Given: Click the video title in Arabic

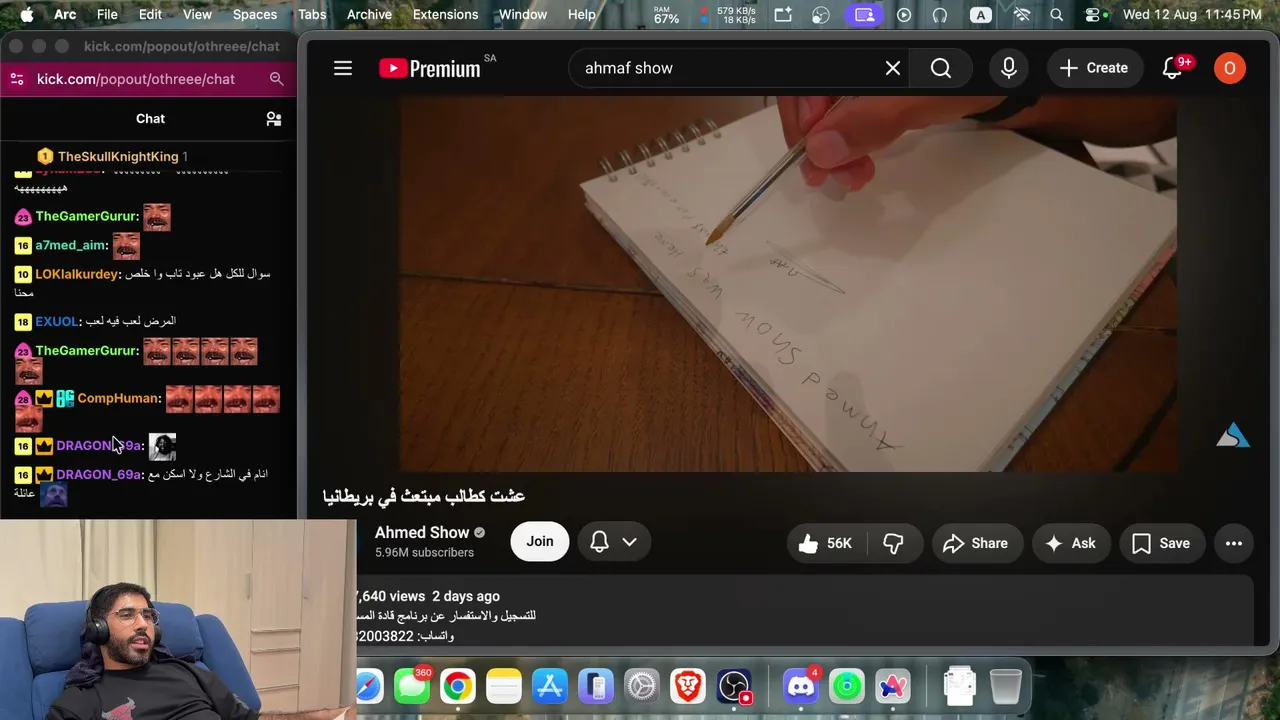Looking at the screenshot, I should click(424, 496).
